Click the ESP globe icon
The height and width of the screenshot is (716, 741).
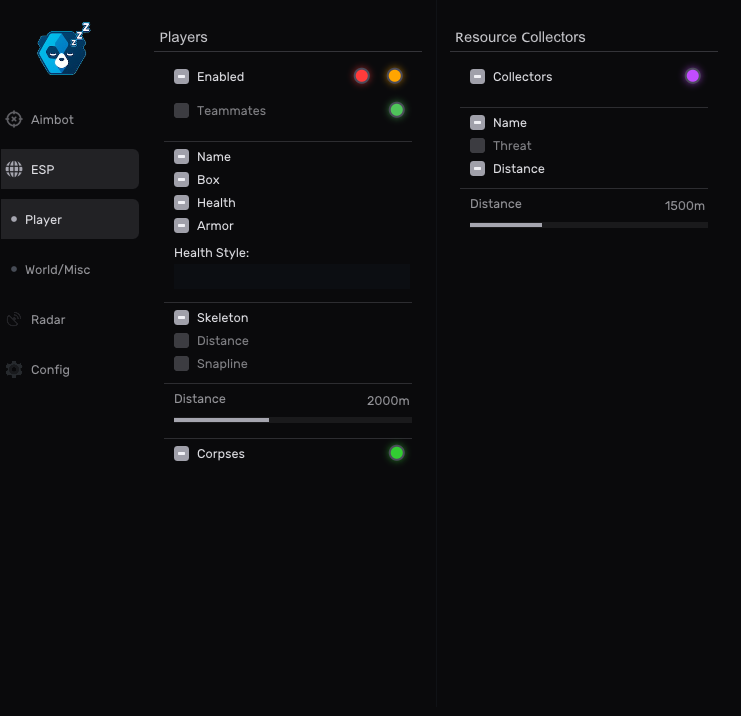(x=14, y=170)
